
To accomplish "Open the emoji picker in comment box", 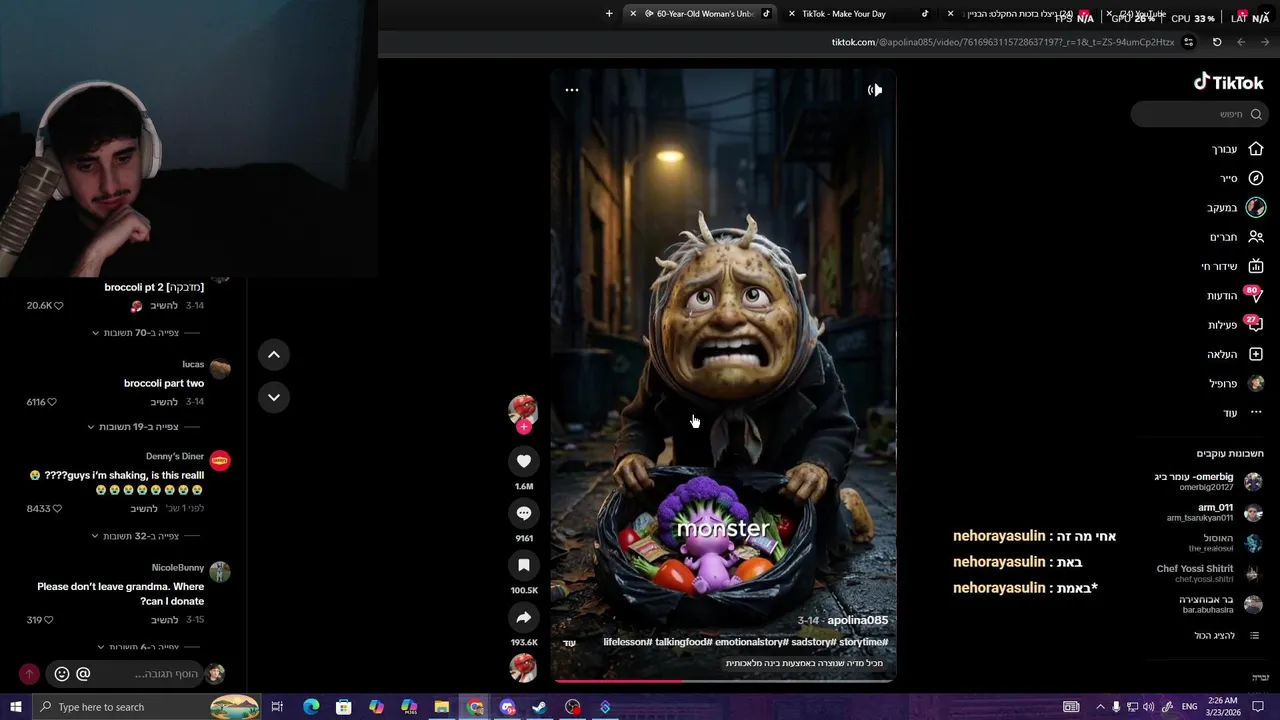I will (x=62, y=674).
